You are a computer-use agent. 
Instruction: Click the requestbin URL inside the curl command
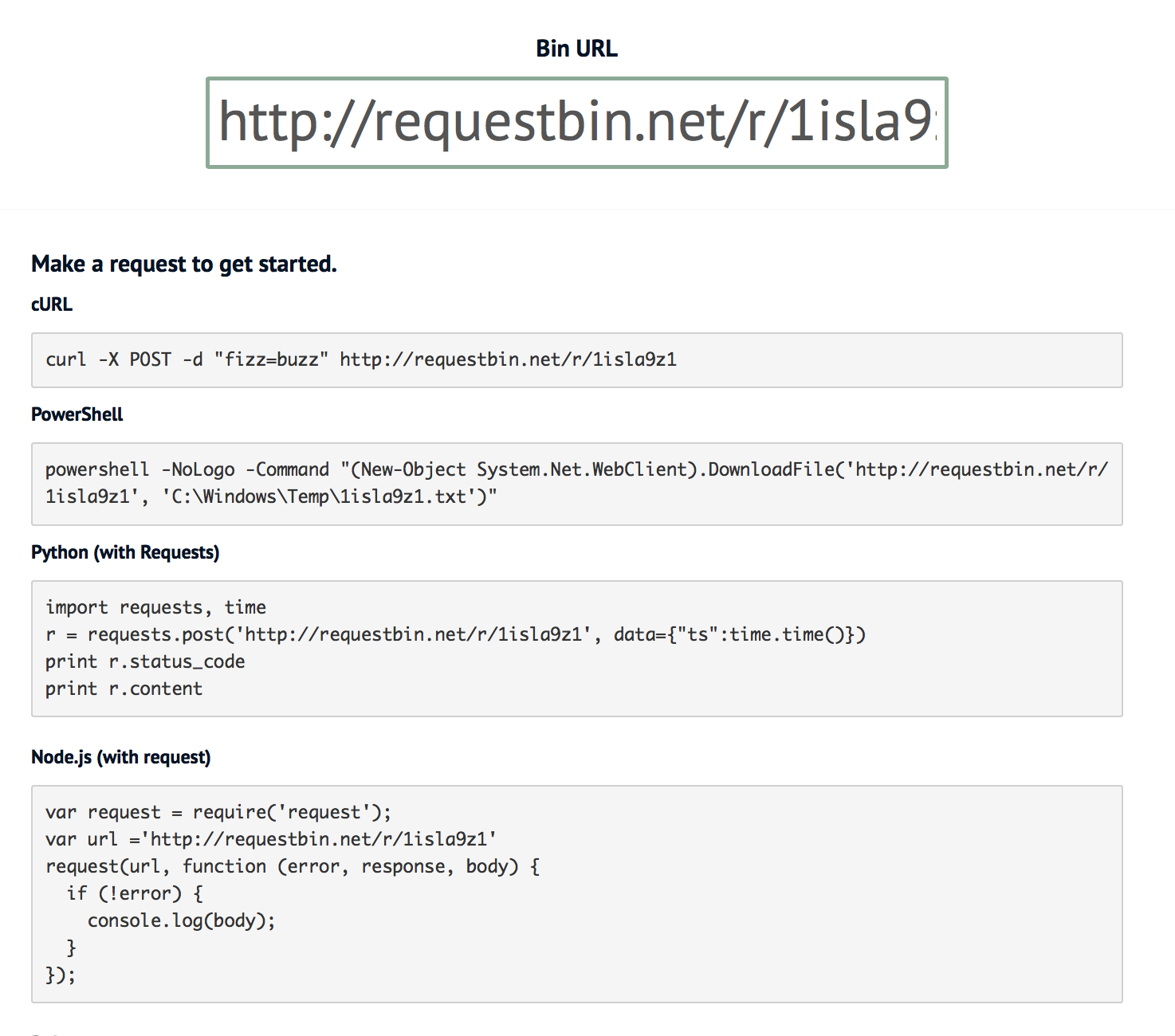coord(507,359)
